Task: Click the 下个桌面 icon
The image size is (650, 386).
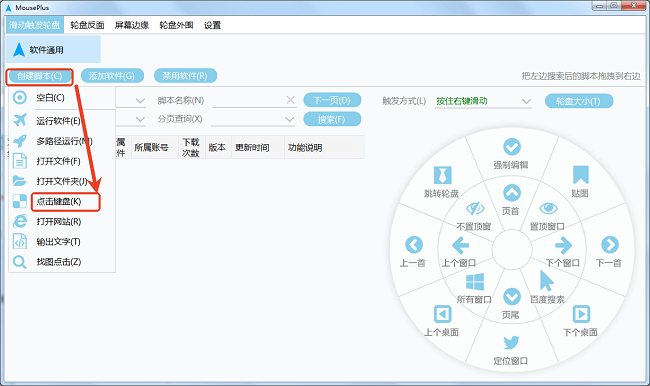Action: (x=581, y=314)
